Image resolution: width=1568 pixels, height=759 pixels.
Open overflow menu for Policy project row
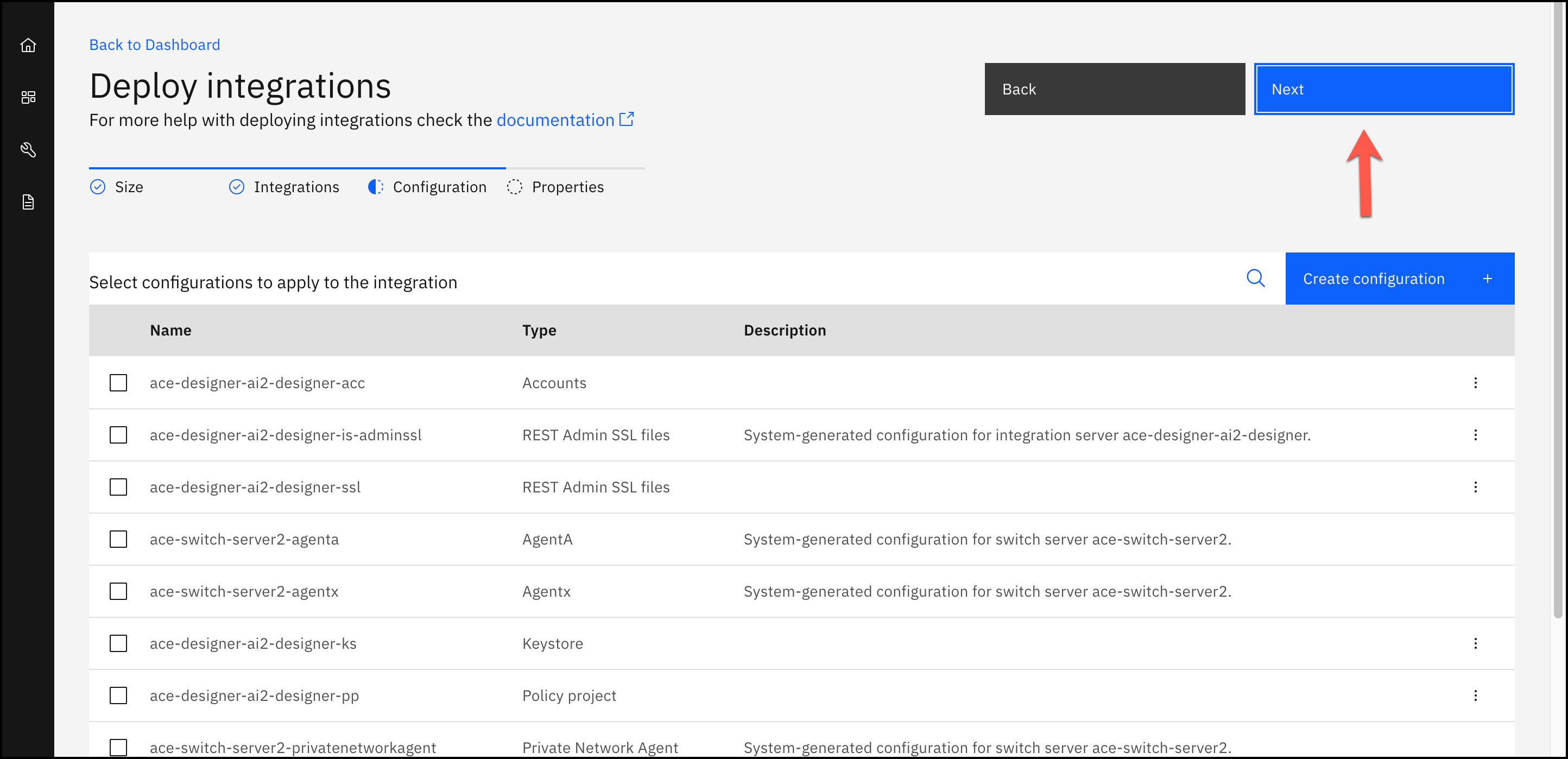(1475, 695)
